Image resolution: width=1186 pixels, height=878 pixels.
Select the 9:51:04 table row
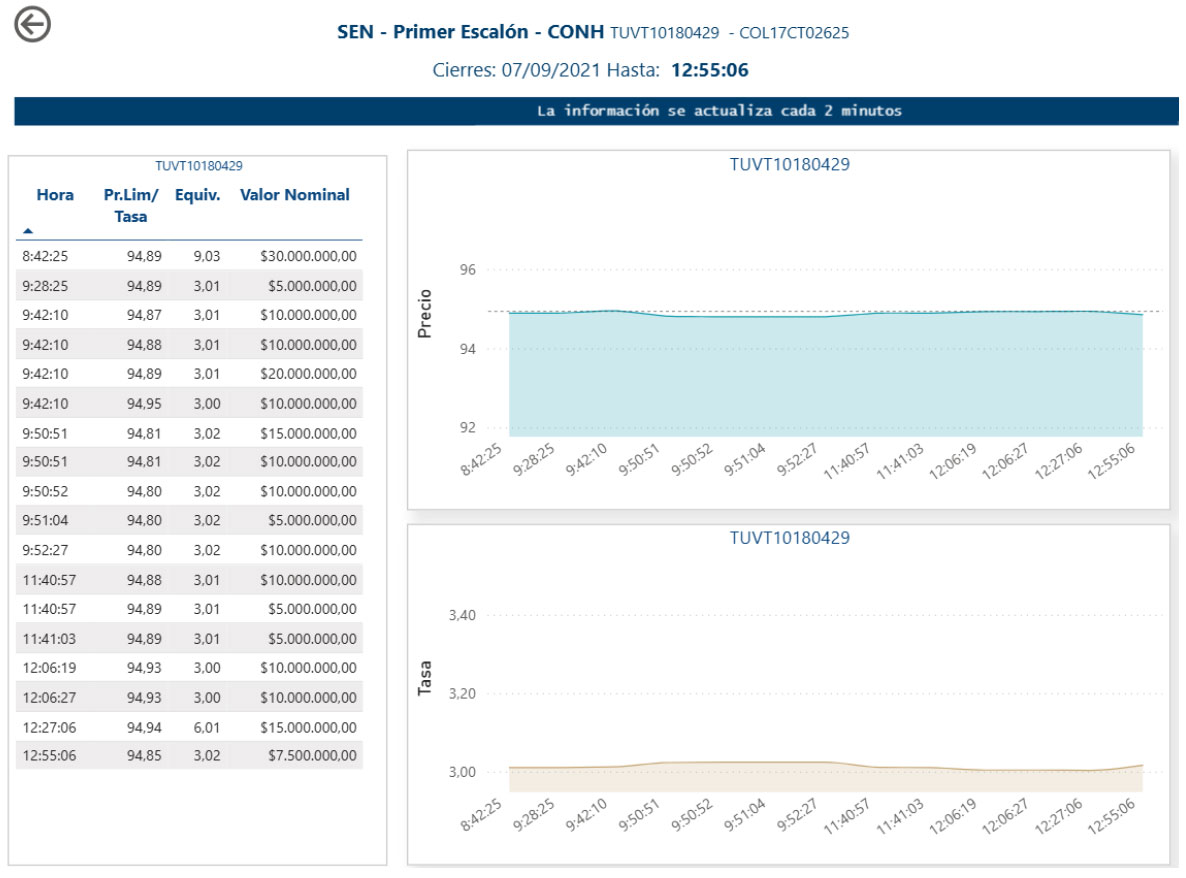188,521
